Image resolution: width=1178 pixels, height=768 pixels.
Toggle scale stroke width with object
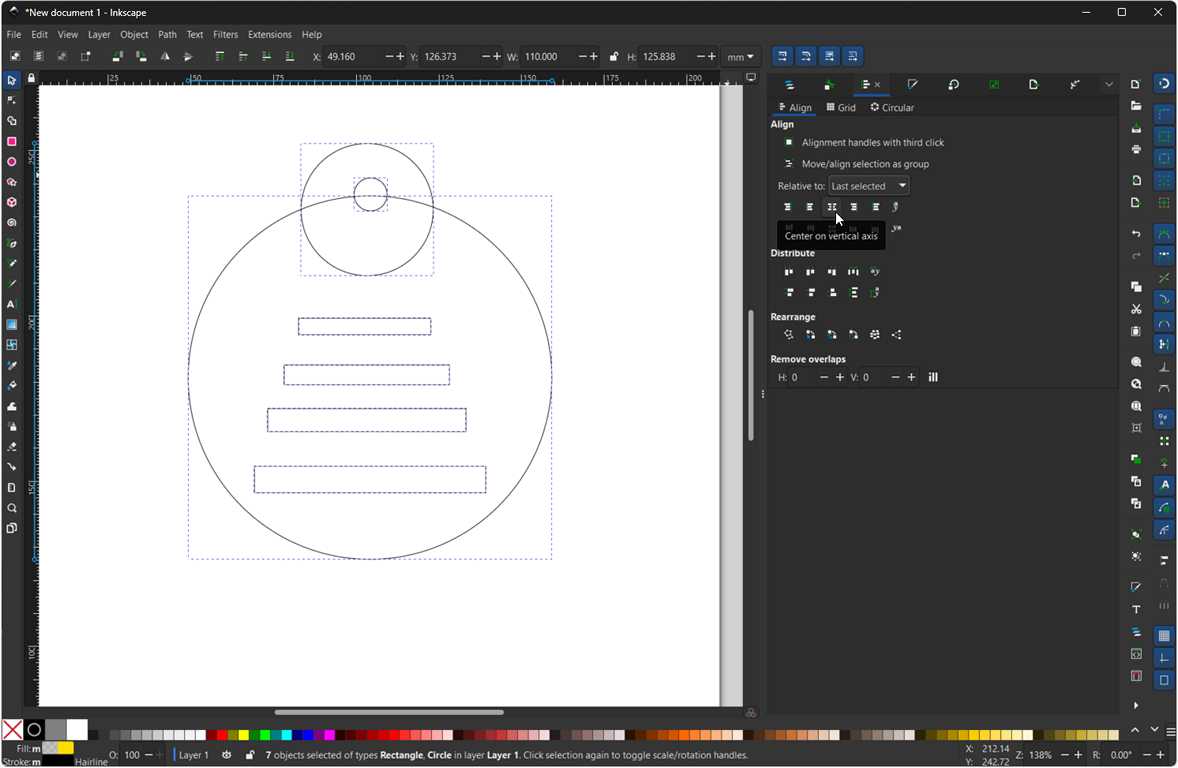[782, 56]
